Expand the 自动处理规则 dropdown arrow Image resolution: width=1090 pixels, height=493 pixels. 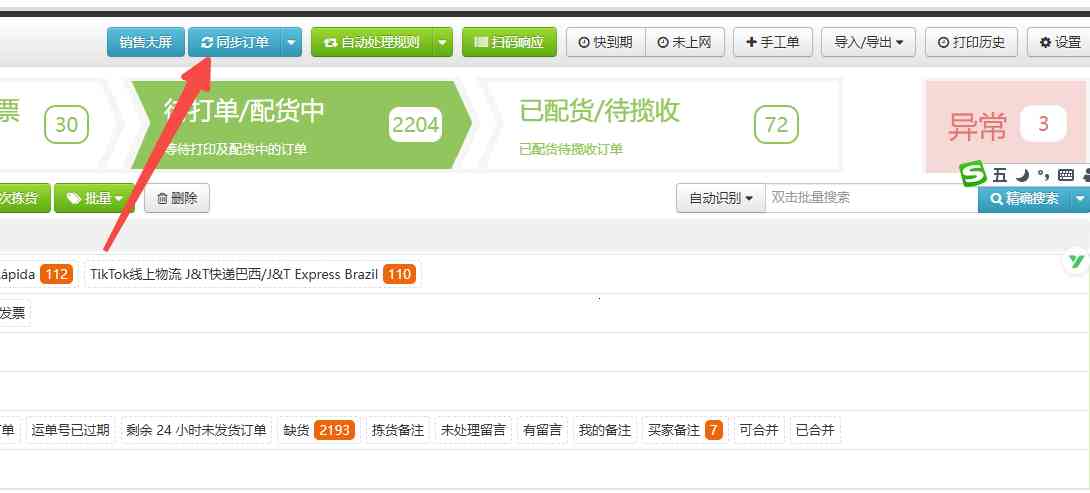click(x=443, y=42)
